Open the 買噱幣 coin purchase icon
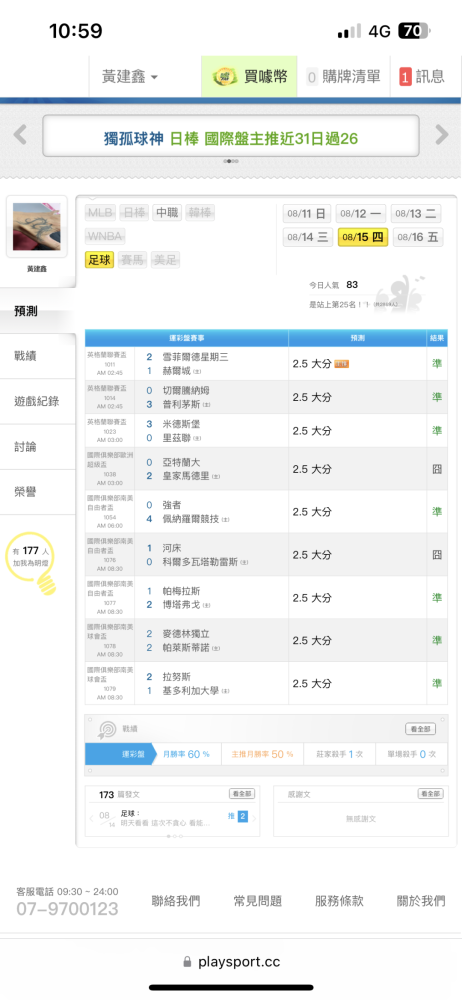This screenshot has height=1000, width=462. (222, 77)
